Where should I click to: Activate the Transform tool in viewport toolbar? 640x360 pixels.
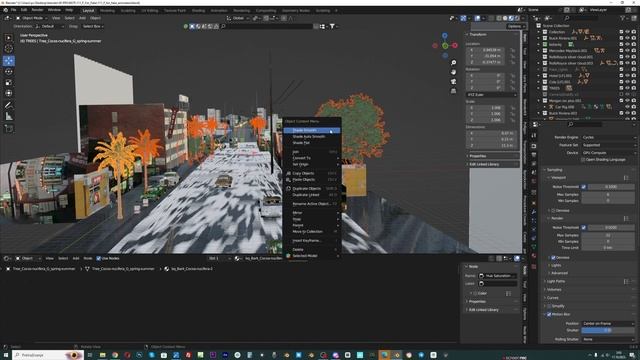point(9,93)
